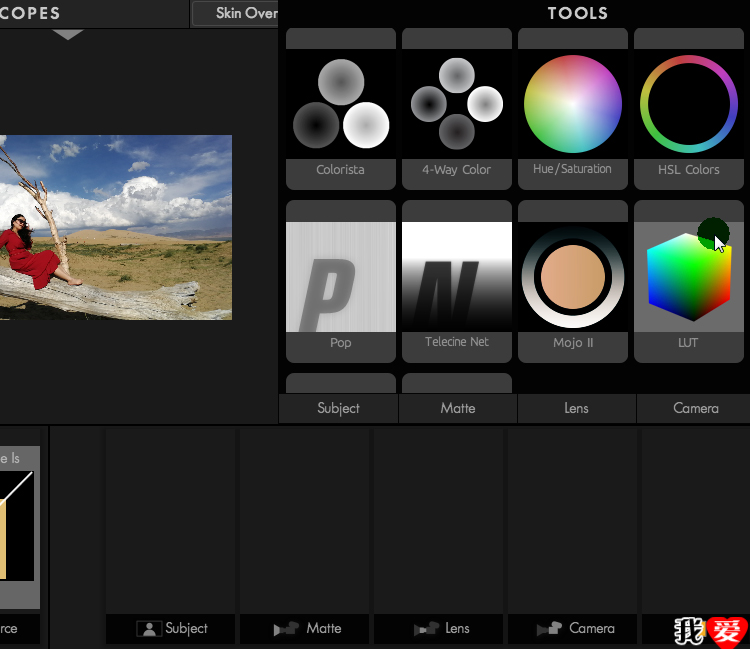Click the TOOLS panel heading

click(x=577, y=13)
